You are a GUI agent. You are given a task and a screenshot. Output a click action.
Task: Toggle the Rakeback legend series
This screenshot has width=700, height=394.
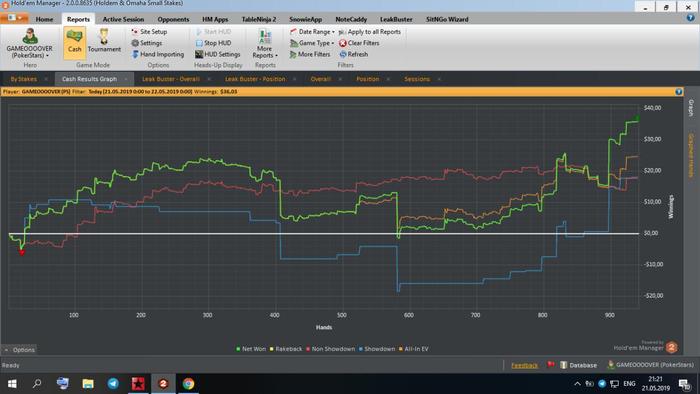tap(286, 349)
